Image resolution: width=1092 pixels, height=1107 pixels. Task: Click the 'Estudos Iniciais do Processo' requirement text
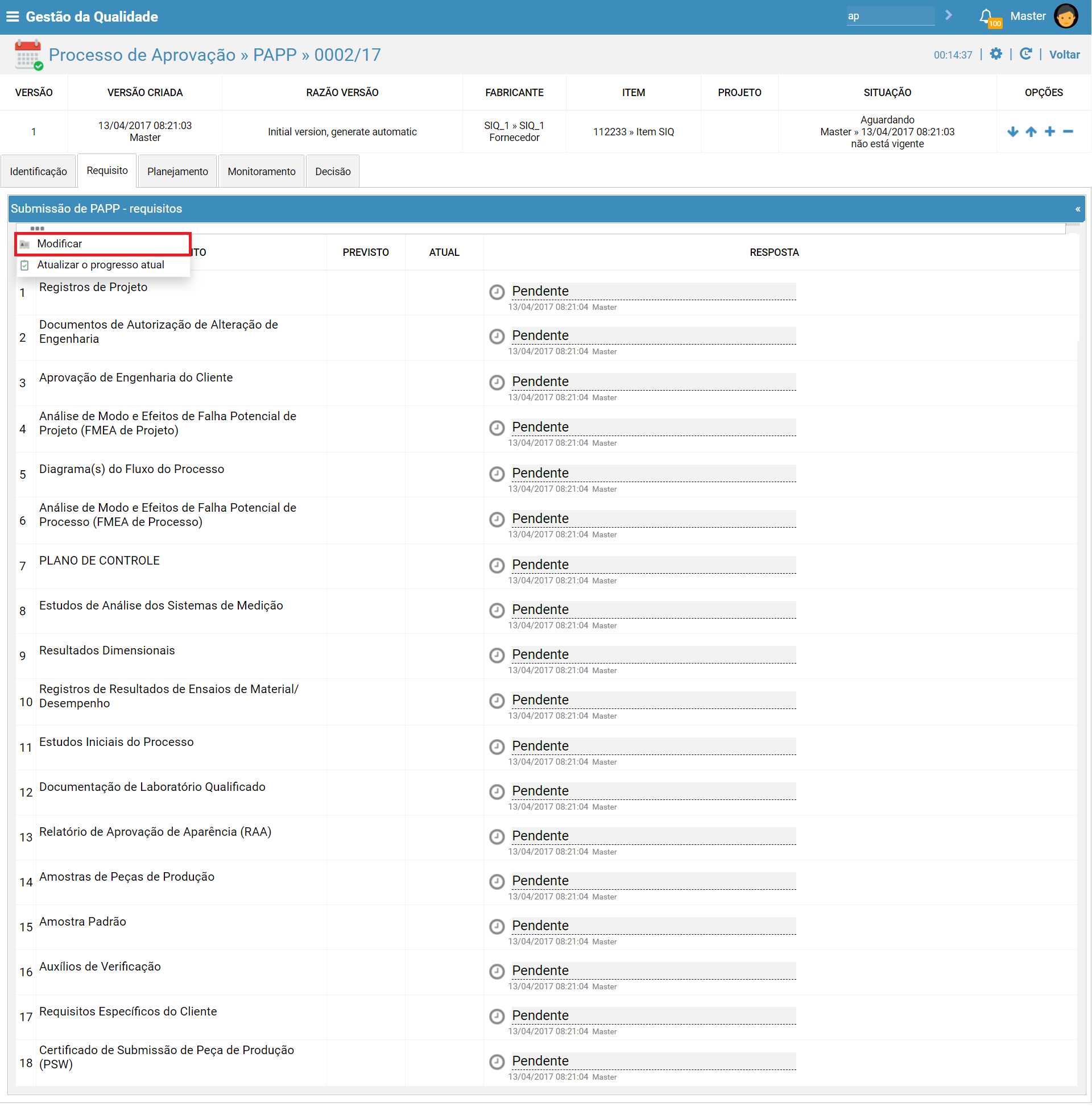pos(117,742)
